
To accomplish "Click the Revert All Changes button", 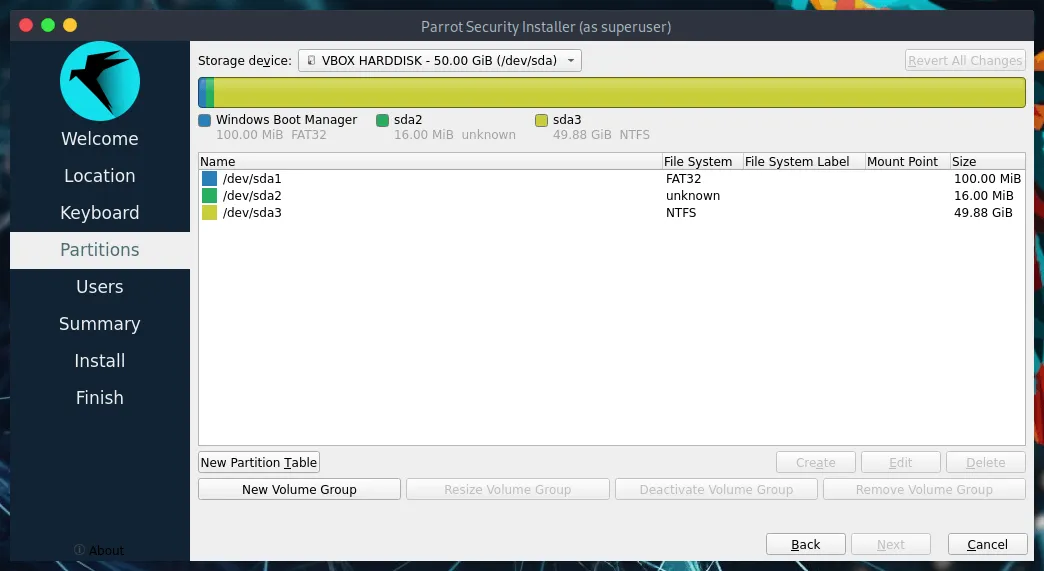I will 965,61.
